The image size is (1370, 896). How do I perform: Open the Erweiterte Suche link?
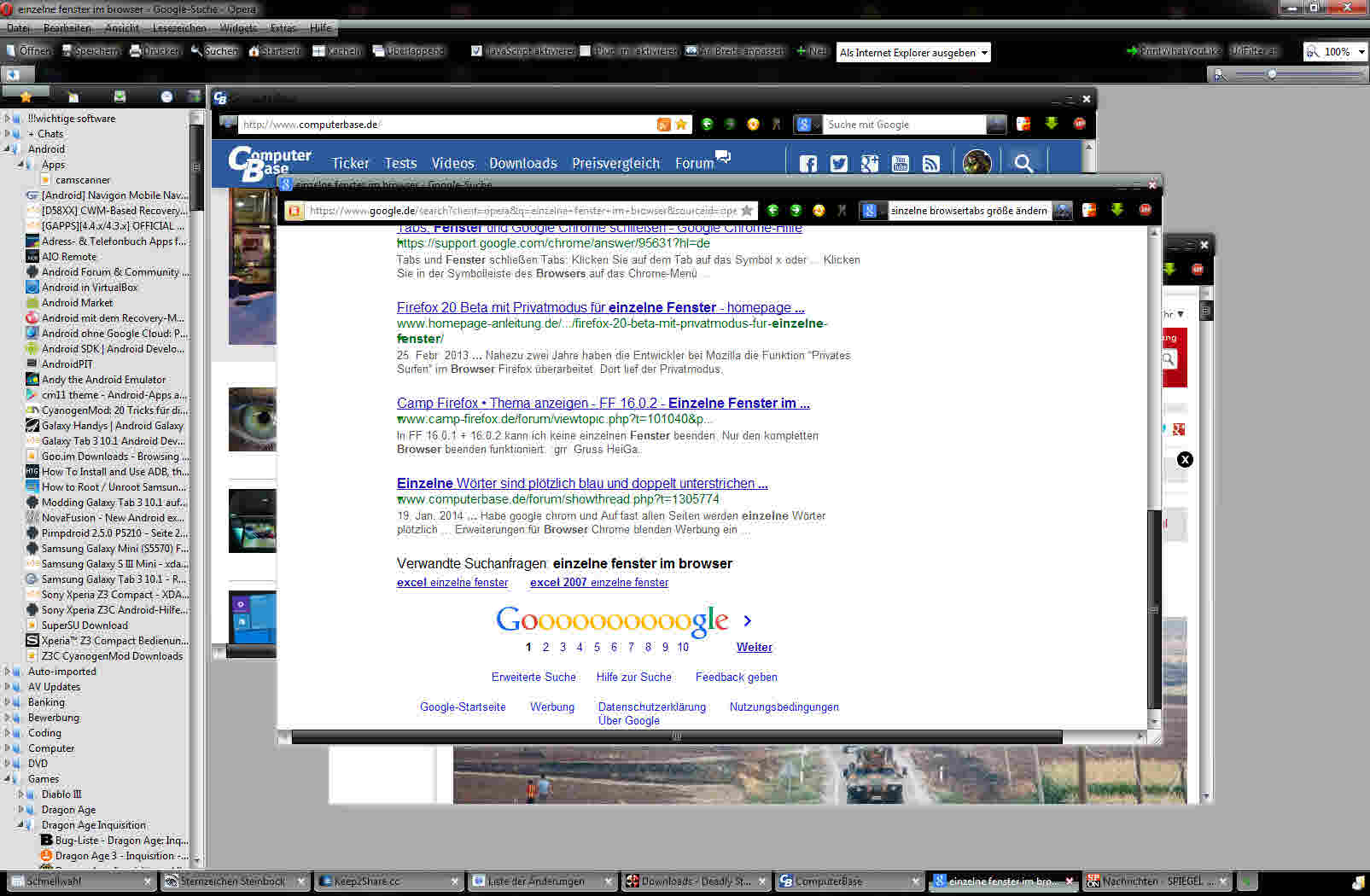pos(533,677)
